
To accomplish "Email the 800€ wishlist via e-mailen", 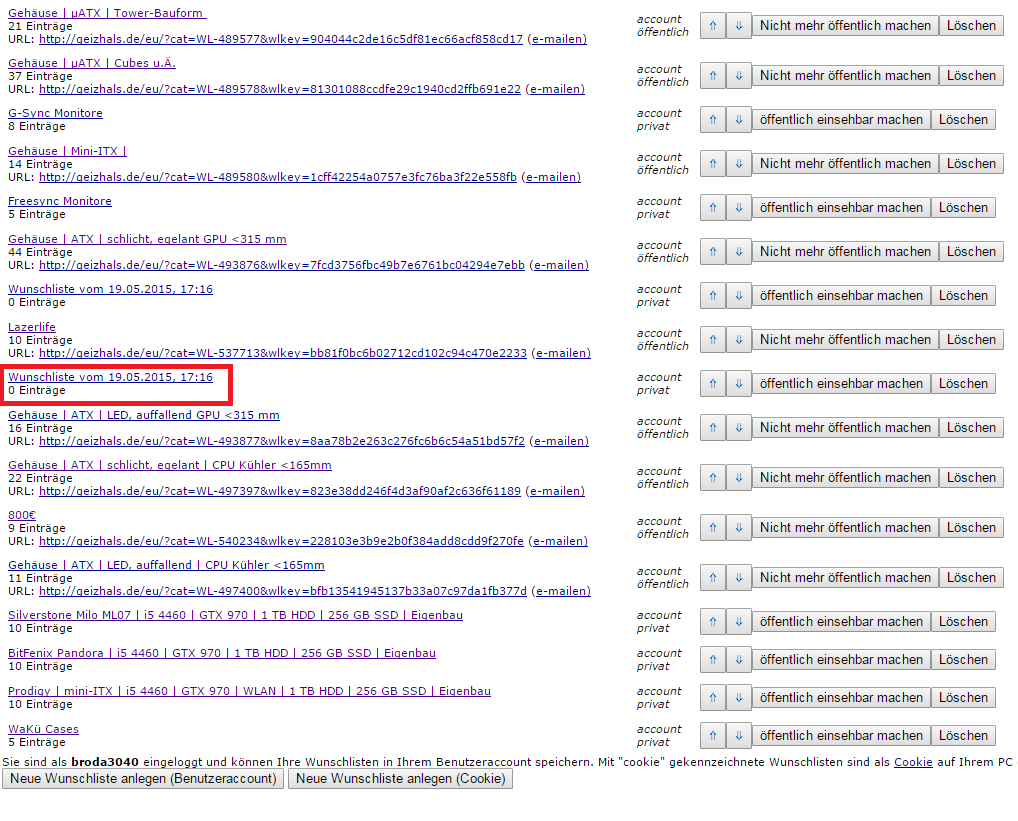I will [x=558, y=541].
